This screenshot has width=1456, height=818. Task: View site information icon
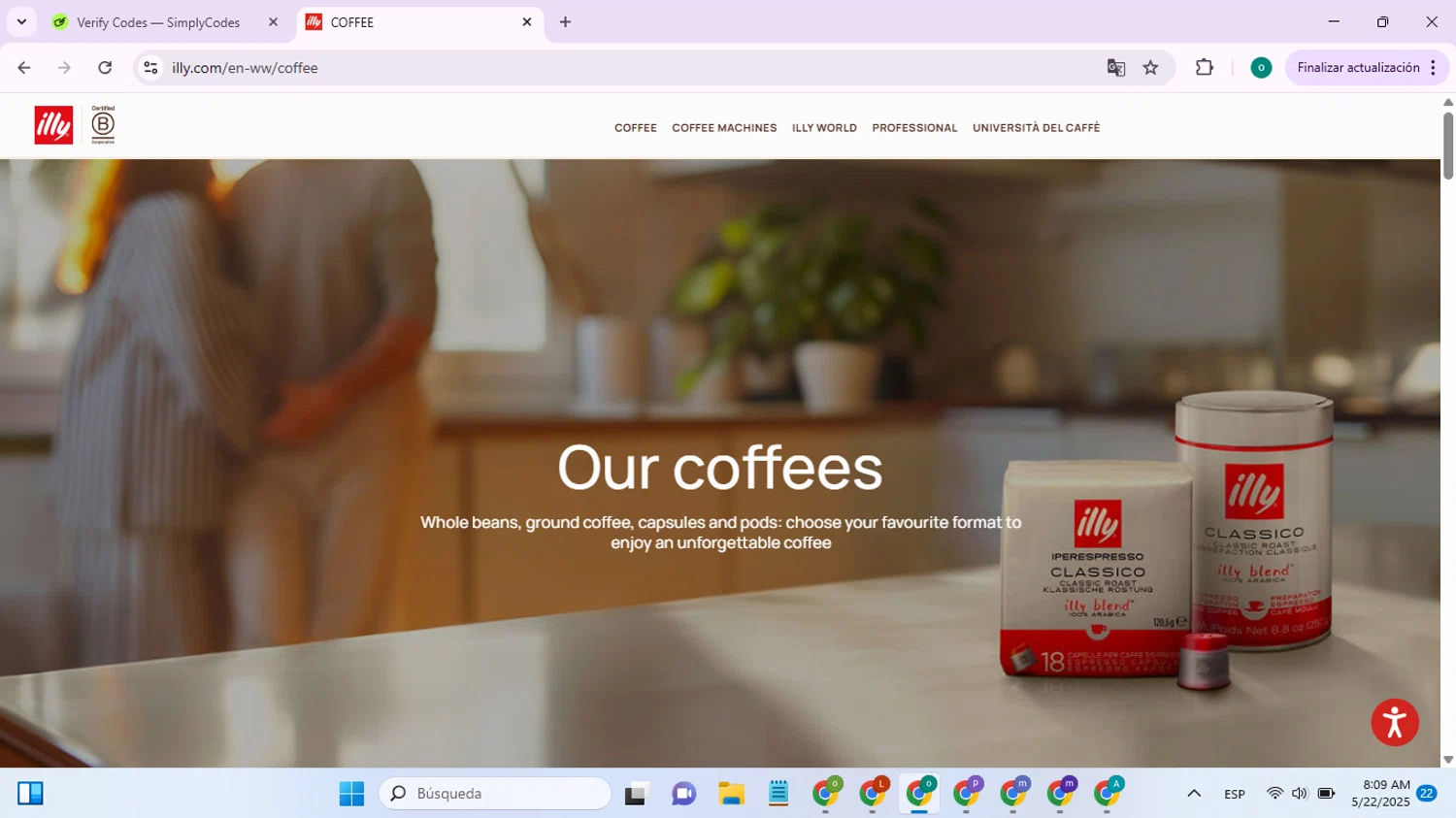coord(150,68)
